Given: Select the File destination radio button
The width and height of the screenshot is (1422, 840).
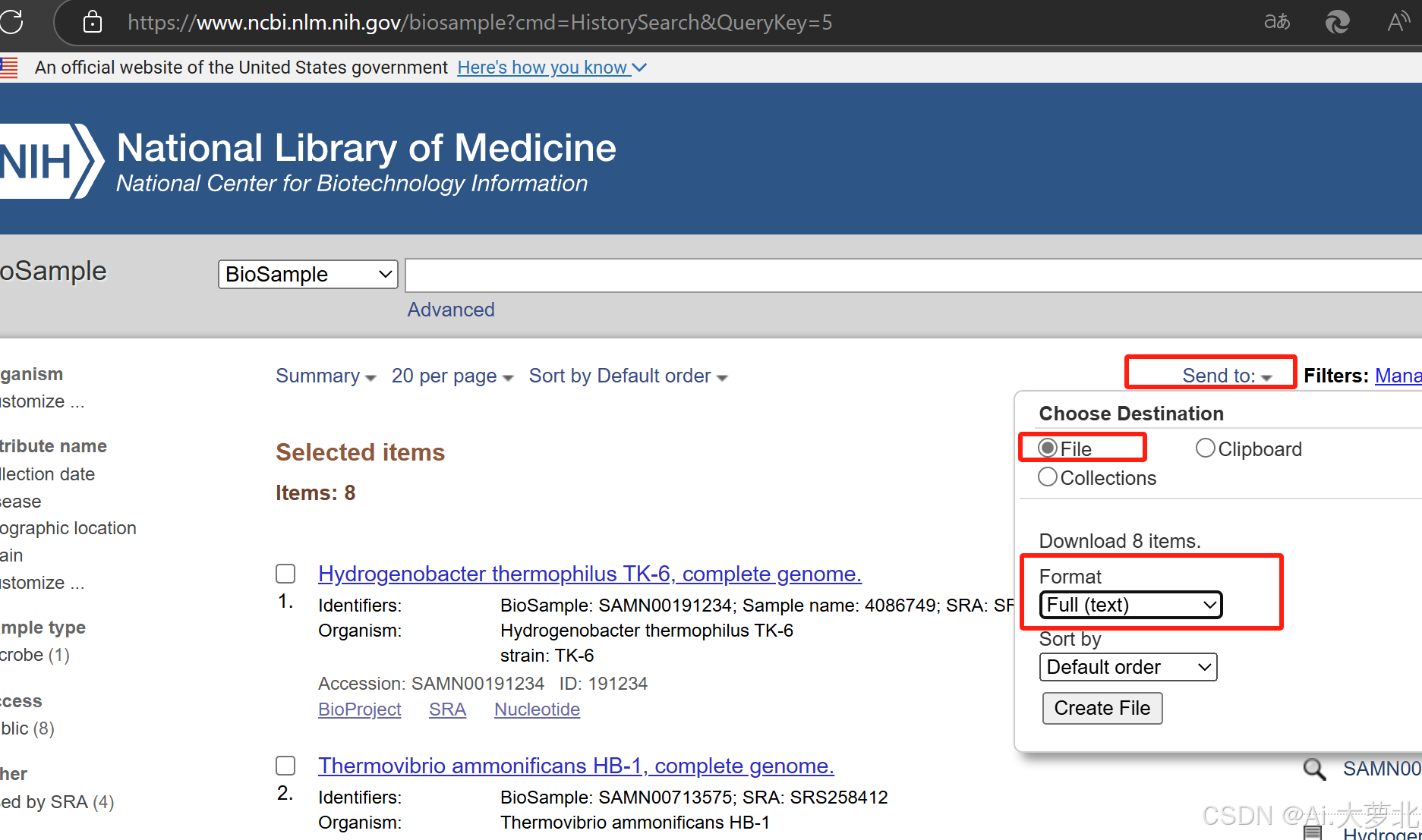Looking at the screenshot, I should 1048,448.
